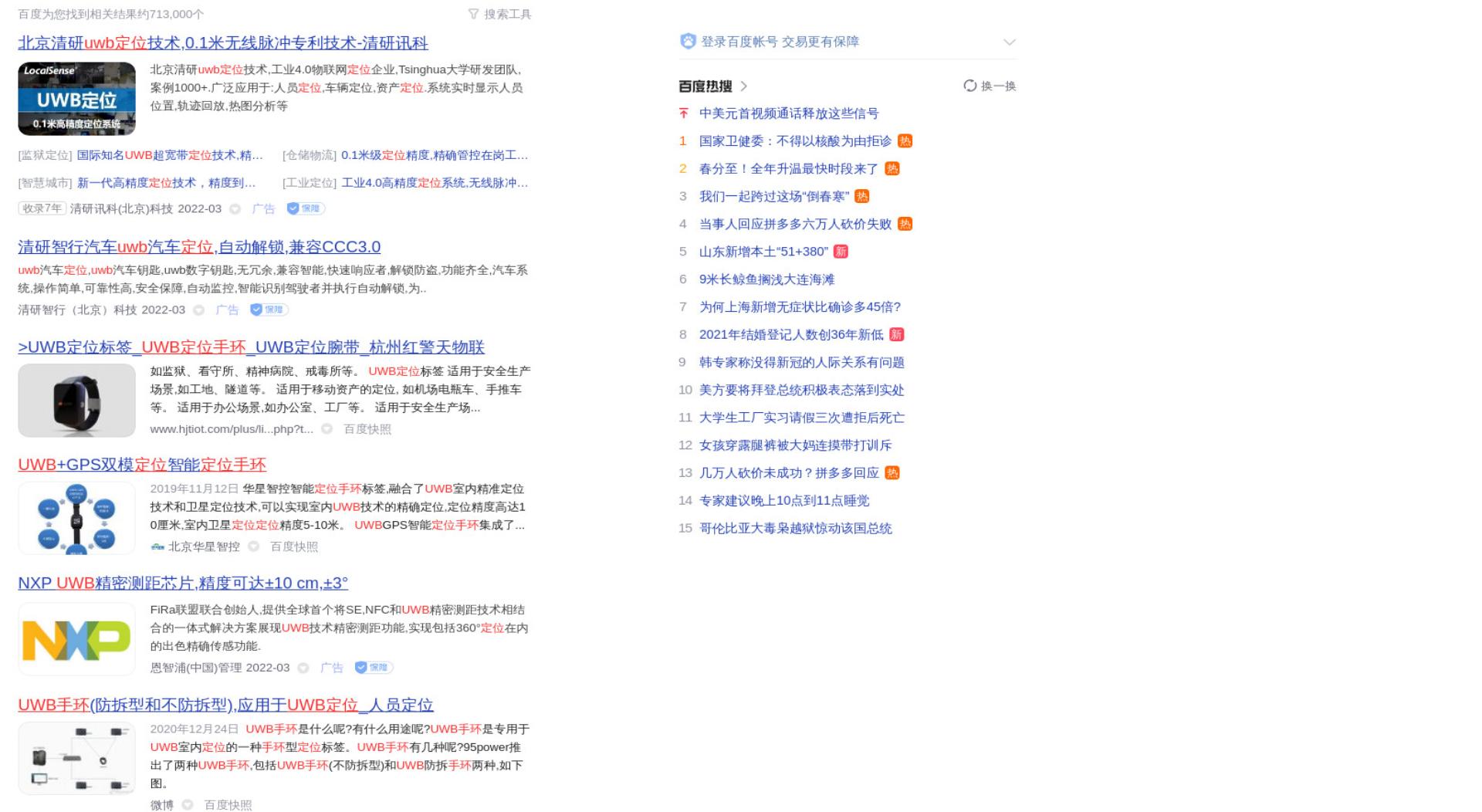Click the UWB network diagram thumbnail

tap(76, 759)
